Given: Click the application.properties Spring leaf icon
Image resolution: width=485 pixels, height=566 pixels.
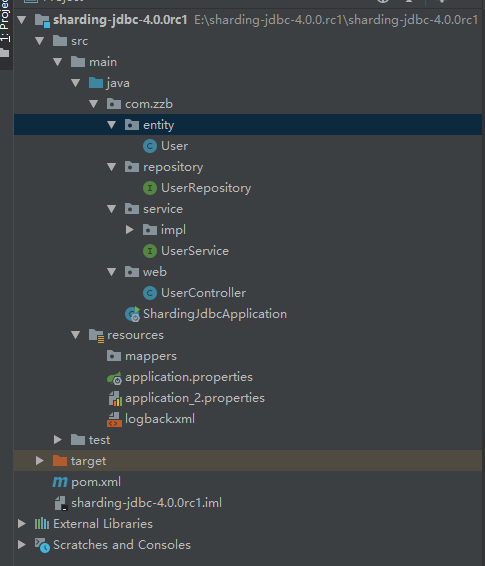Looking at the screenshot, I should pos(114,378).
